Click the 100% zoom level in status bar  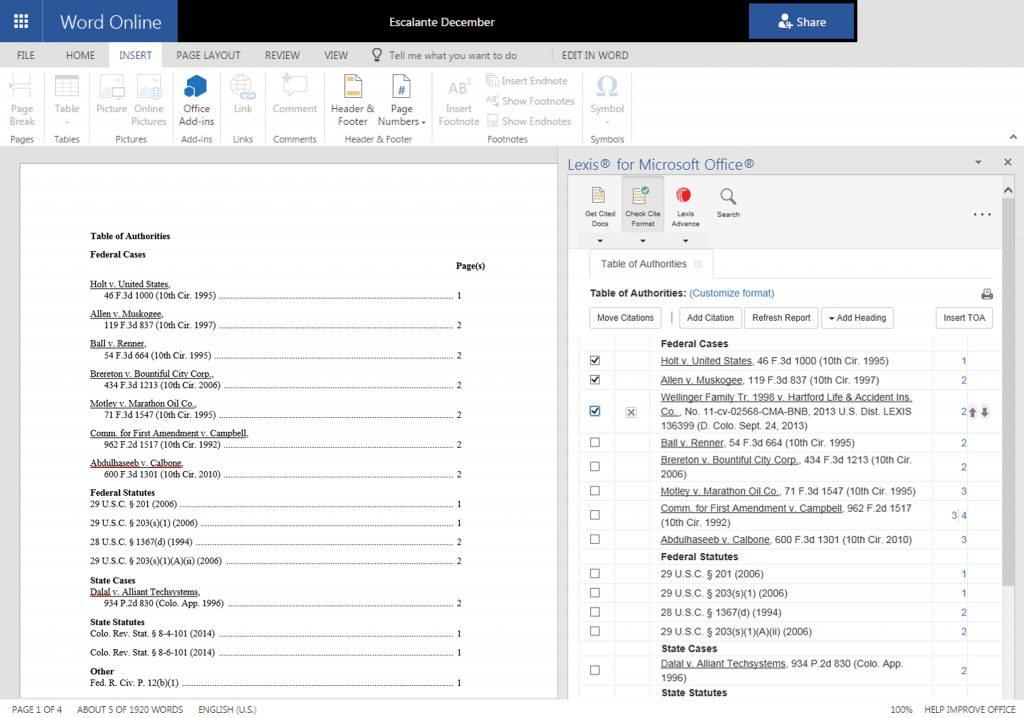(x=901, y=710)
